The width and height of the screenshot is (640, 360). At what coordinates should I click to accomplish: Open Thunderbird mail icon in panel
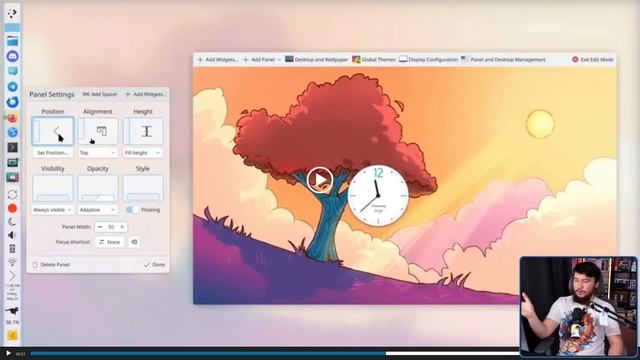click(x=12, y=102)
